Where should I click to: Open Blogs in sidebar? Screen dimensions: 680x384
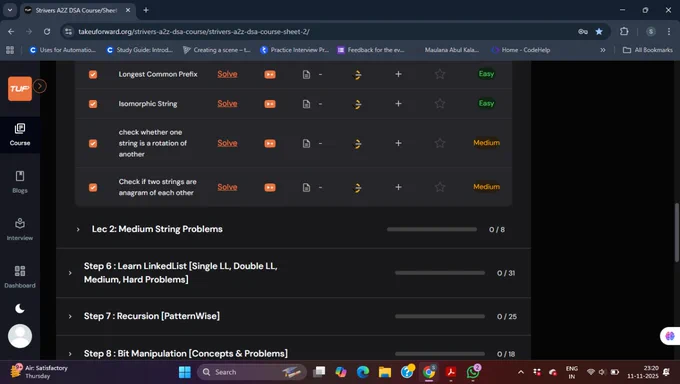click(20, 182)
